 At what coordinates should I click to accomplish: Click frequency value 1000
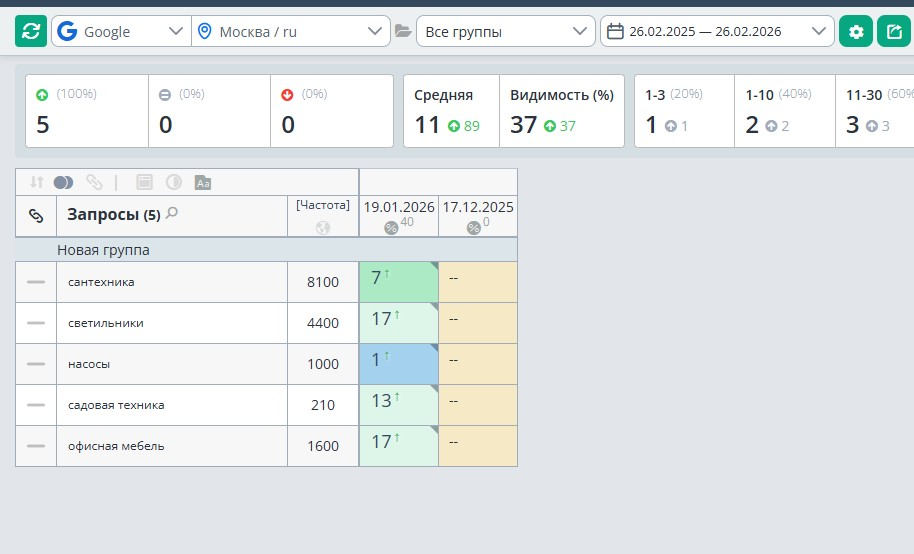coord(323,364)
